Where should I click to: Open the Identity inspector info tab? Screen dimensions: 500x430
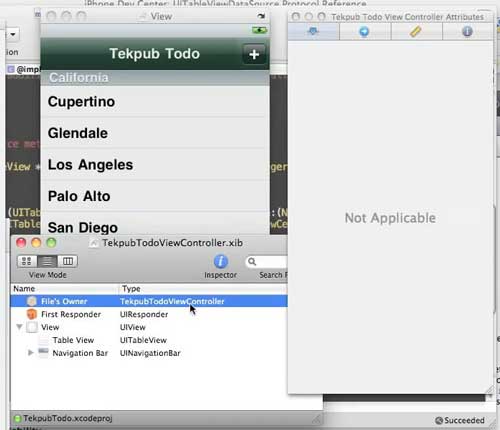tap(467, 32)
